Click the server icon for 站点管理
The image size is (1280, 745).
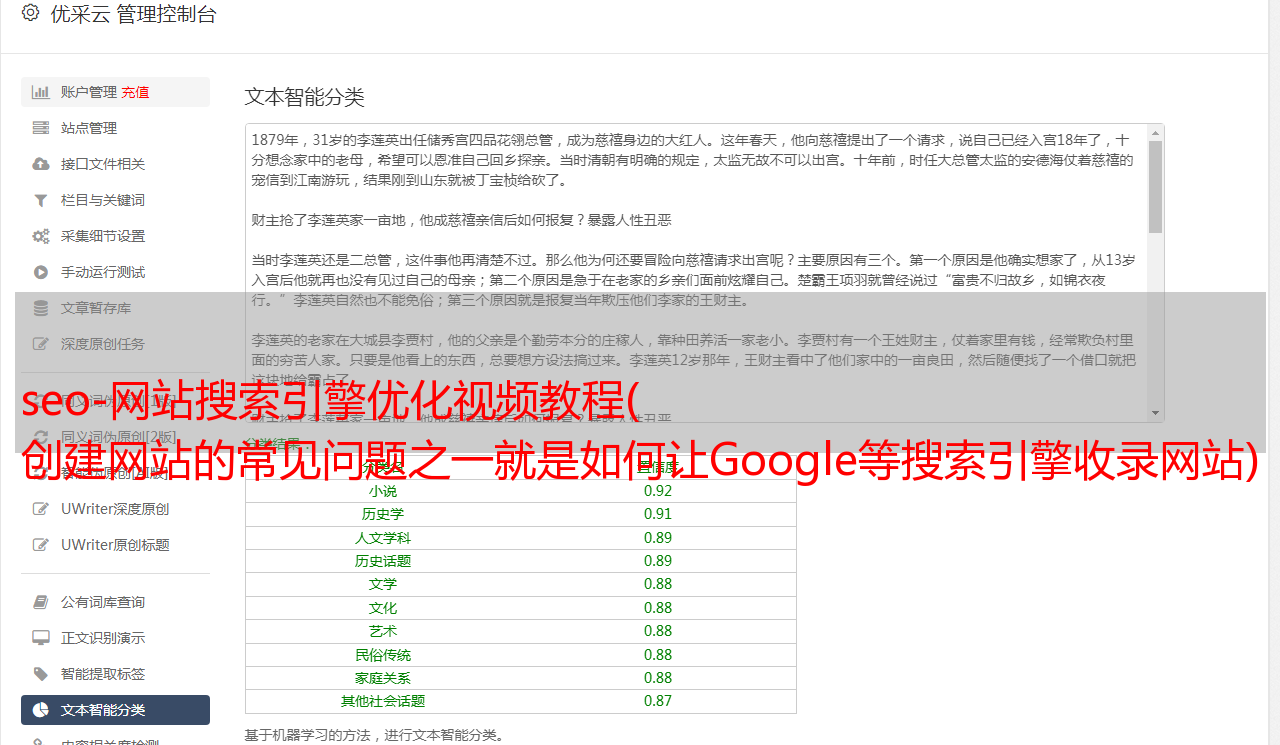(41, 128)
